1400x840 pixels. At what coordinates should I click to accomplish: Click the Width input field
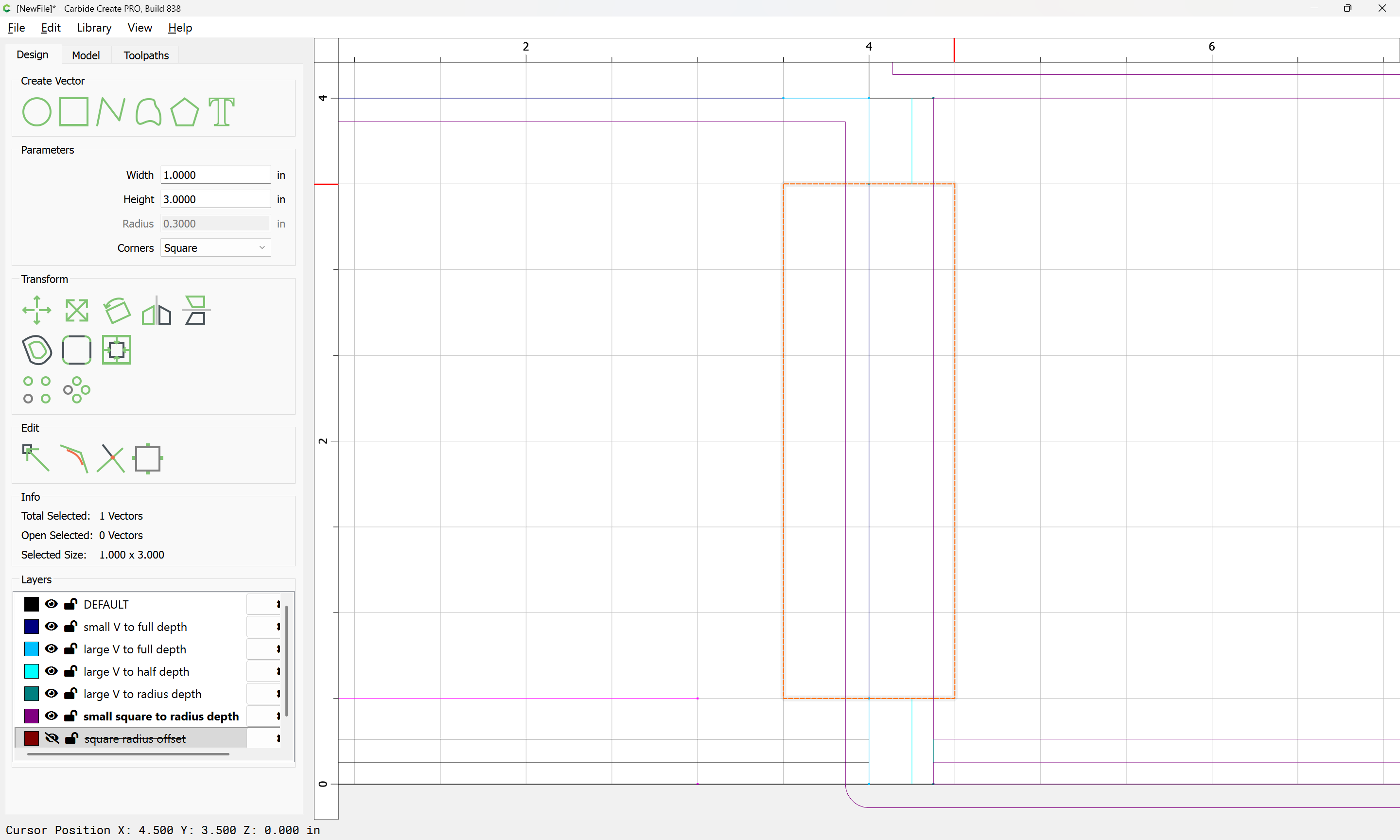tap(215, 175)
